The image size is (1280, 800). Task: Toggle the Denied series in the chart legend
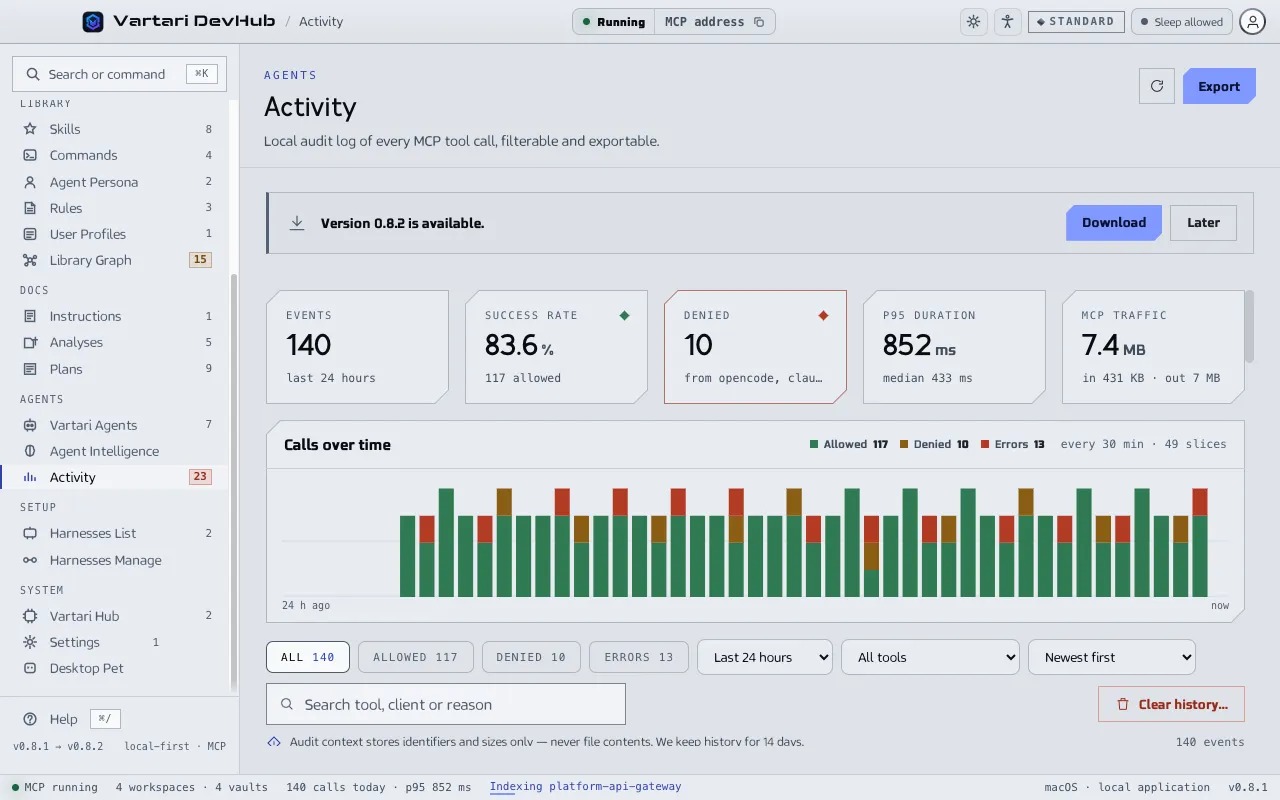[x=934, y=444]
